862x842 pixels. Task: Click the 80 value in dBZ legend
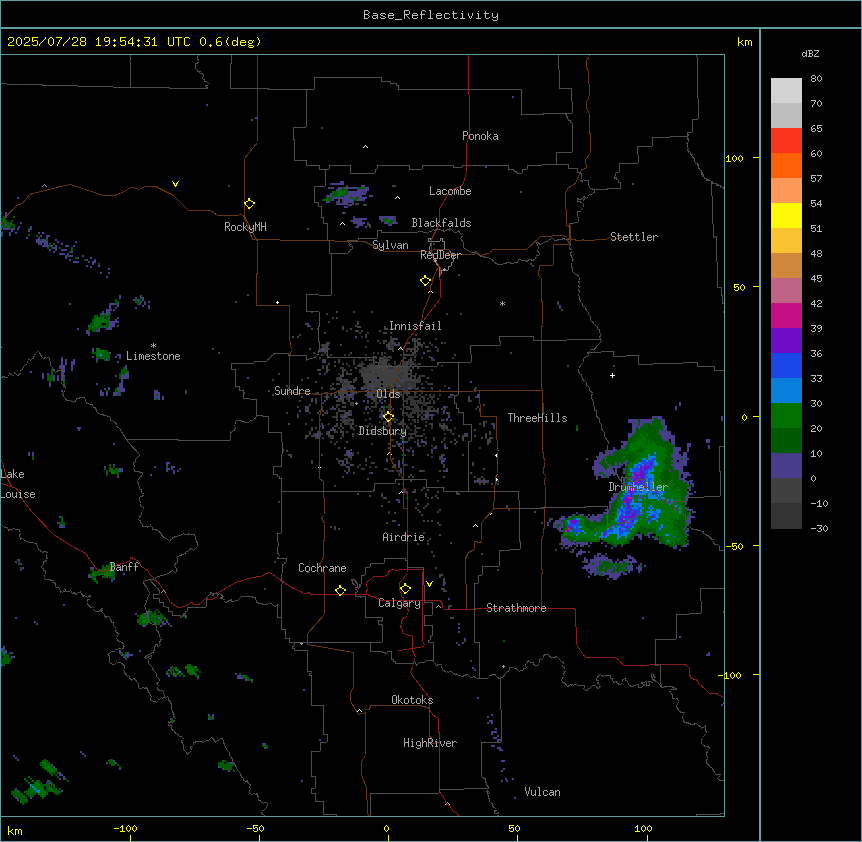click(x=816, y=79)
